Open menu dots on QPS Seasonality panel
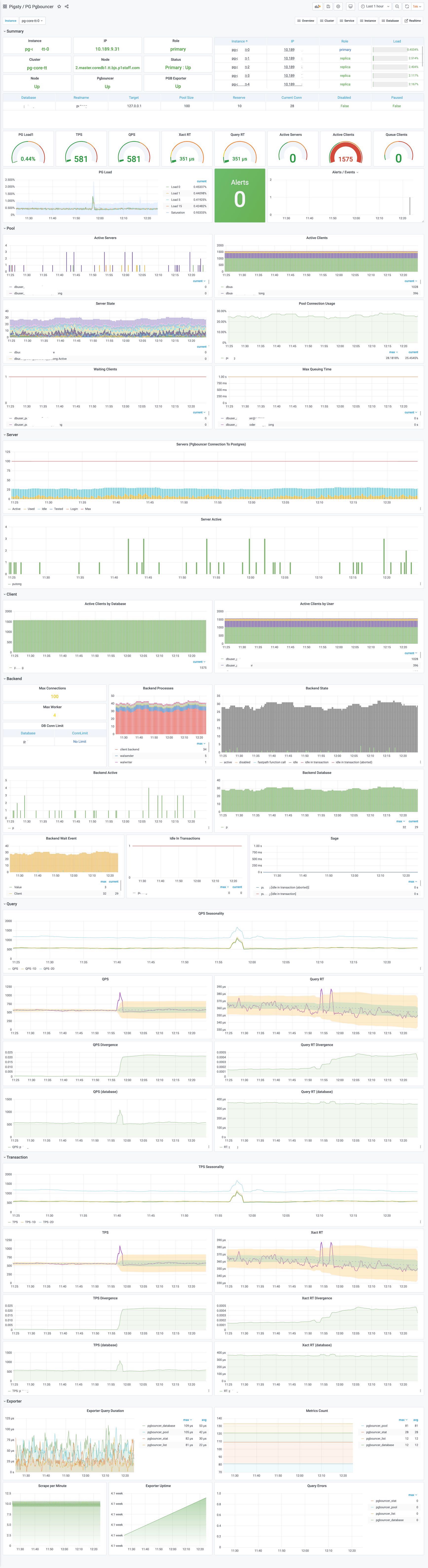This screenshot has width=428, height=1568. [x=420, y=968]
